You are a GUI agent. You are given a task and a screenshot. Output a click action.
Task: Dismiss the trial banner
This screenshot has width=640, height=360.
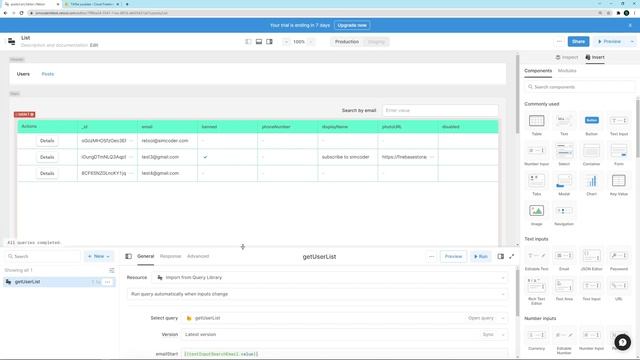[630, 25]
